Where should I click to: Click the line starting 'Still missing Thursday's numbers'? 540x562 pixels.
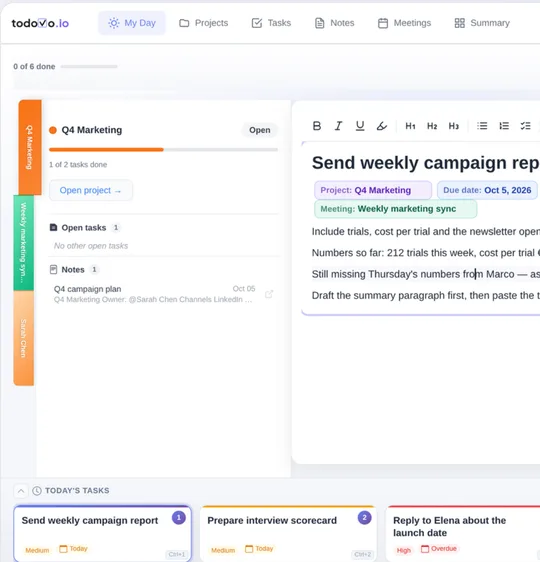[426, 274]
